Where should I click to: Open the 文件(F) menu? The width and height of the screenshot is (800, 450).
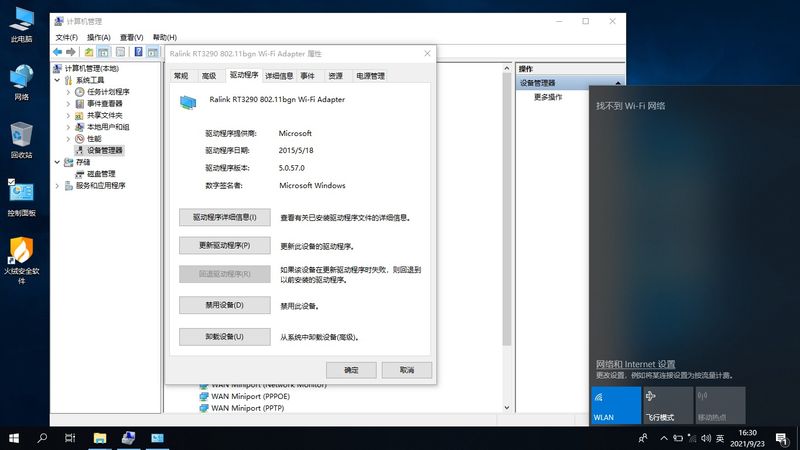pos(66,37)
